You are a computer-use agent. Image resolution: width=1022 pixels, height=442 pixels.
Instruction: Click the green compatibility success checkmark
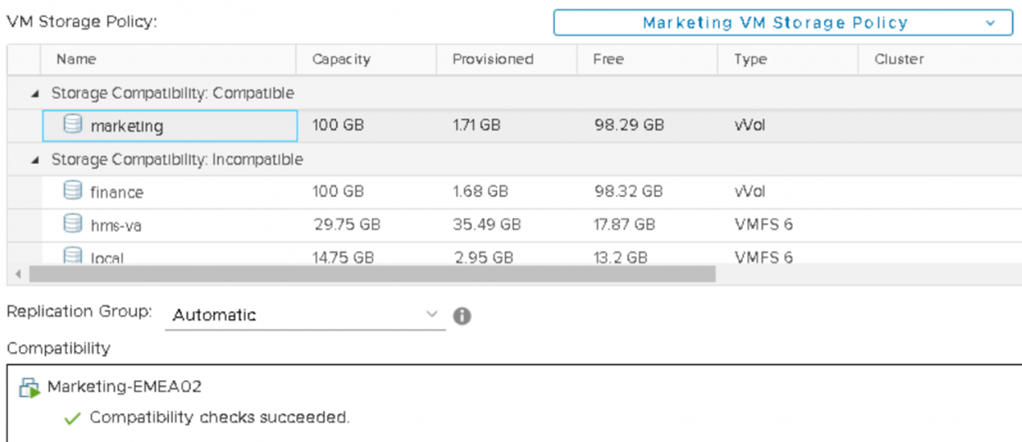click(x=72, y=418)
